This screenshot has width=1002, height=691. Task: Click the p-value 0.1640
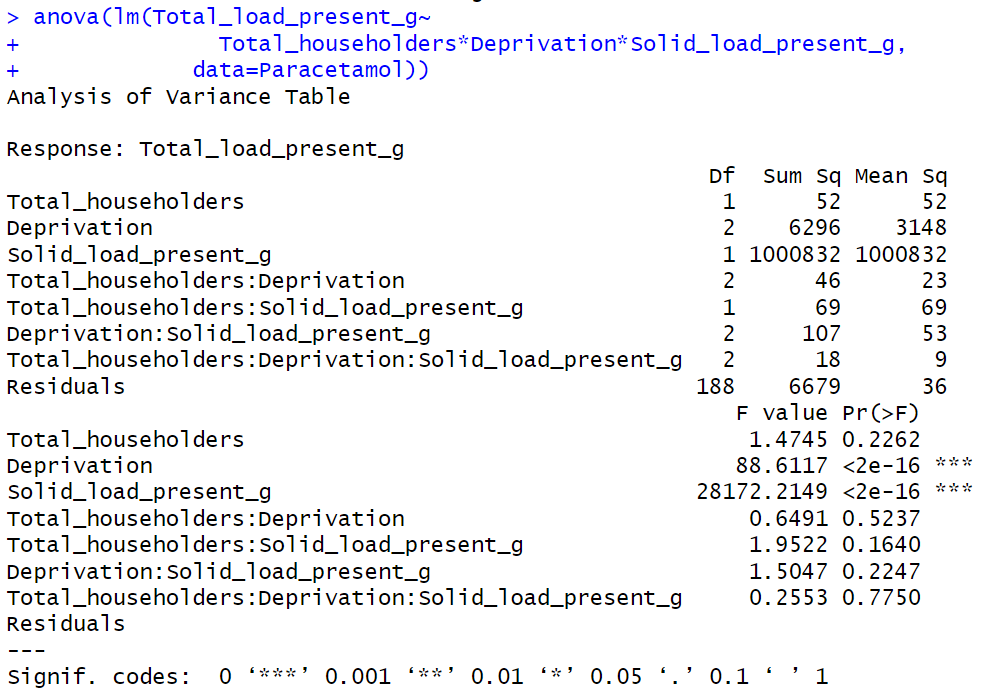(x=881, y=545)
